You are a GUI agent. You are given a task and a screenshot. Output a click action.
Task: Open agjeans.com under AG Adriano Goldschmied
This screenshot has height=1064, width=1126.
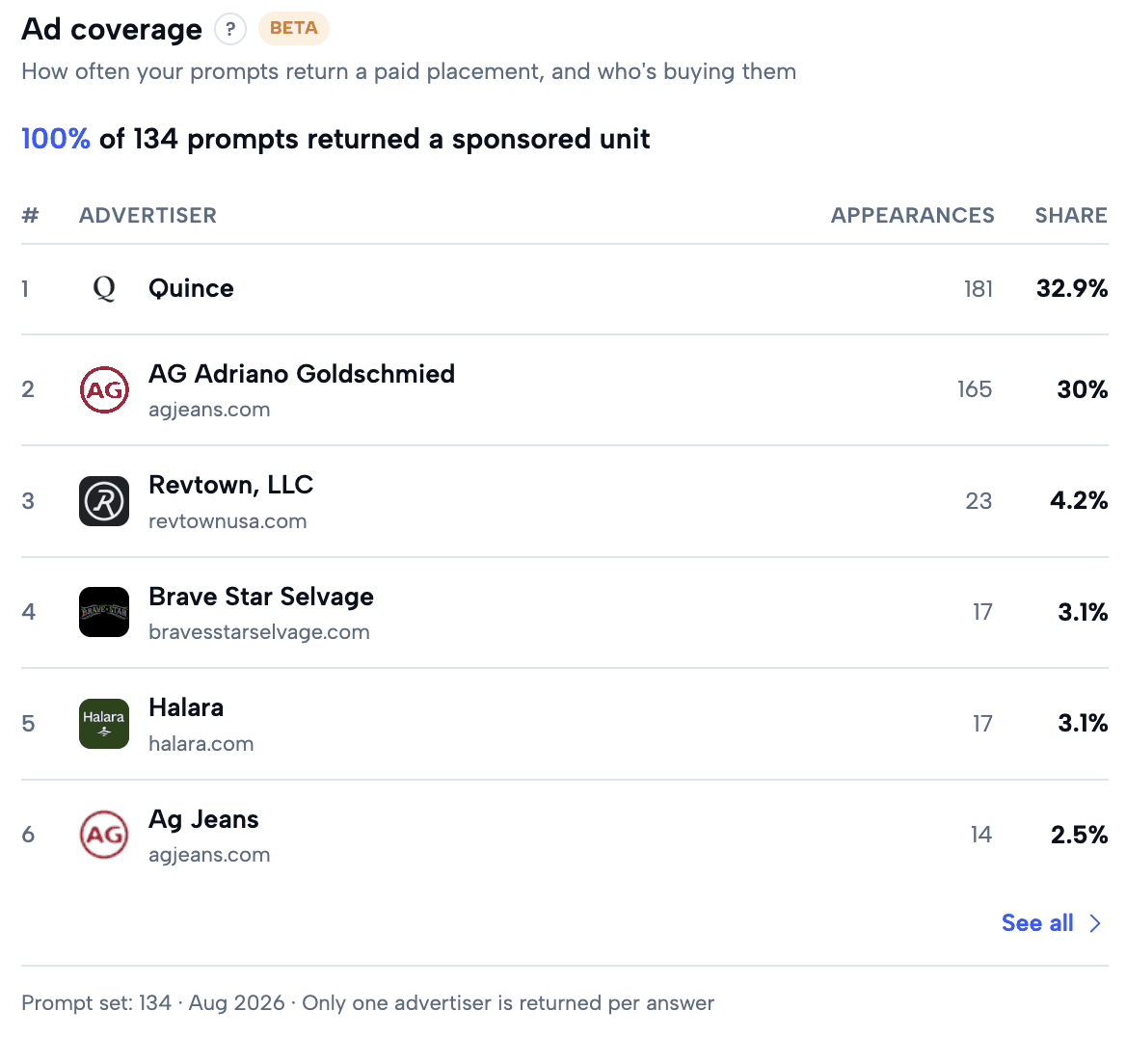[210, 410]
